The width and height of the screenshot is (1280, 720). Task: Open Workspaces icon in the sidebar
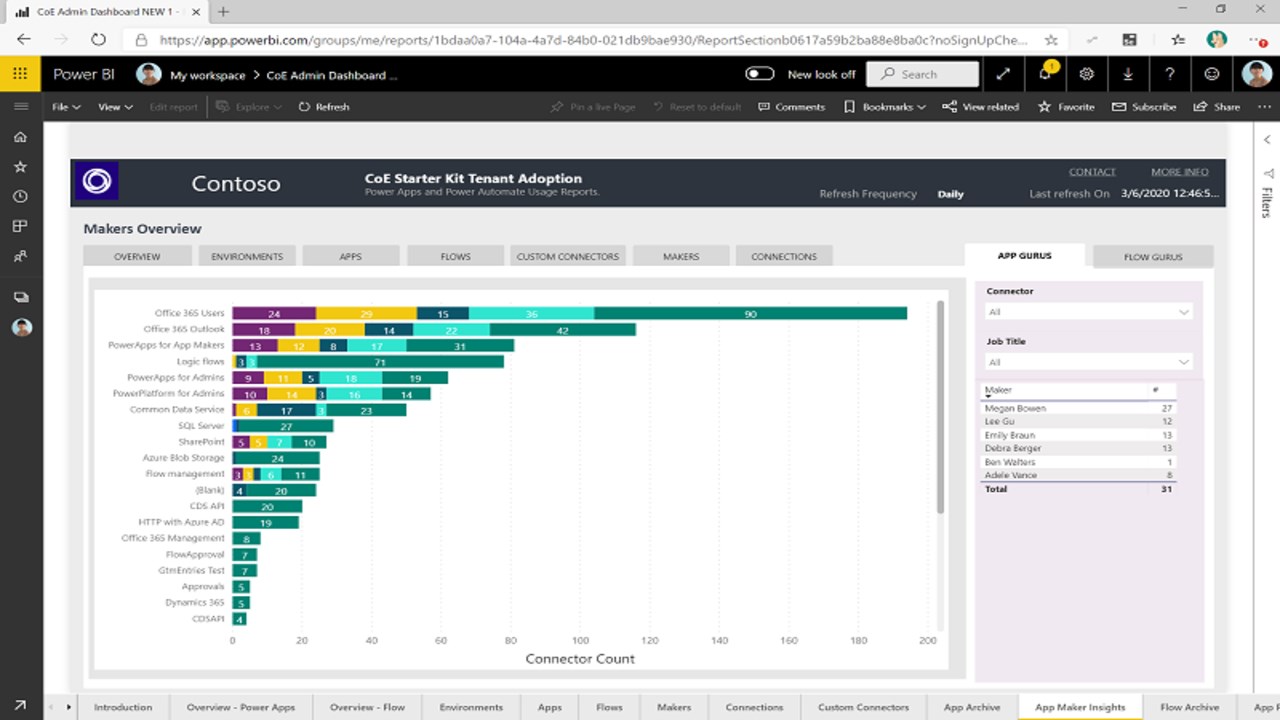(20, 297)
